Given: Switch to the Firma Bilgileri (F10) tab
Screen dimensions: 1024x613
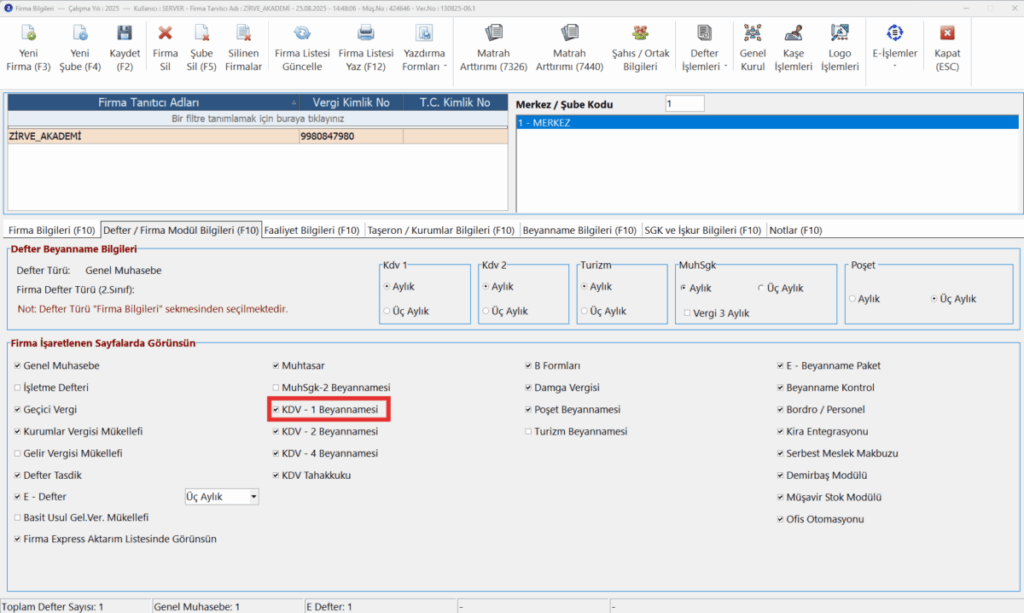Looking at the screenshot, I should tap(52, 230).
